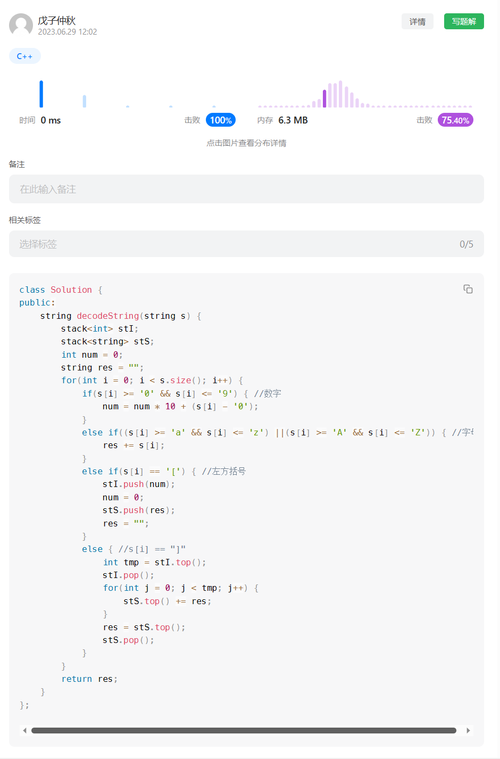
Task: Click the right scroll arrow under the code
Action: coord(468,730)
